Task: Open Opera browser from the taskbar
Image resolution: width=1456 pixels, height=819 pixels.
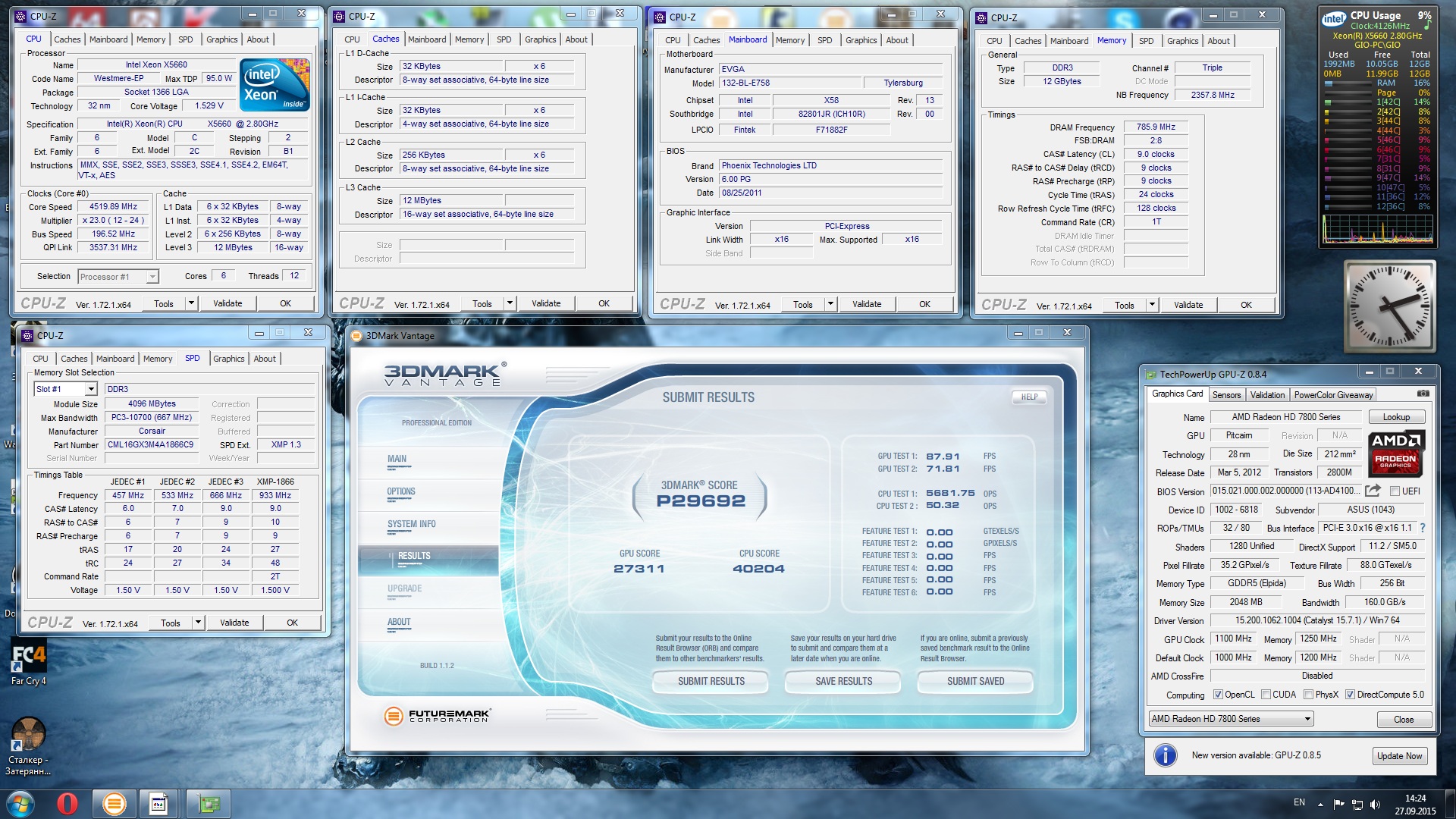Action: tap(67, 803)
